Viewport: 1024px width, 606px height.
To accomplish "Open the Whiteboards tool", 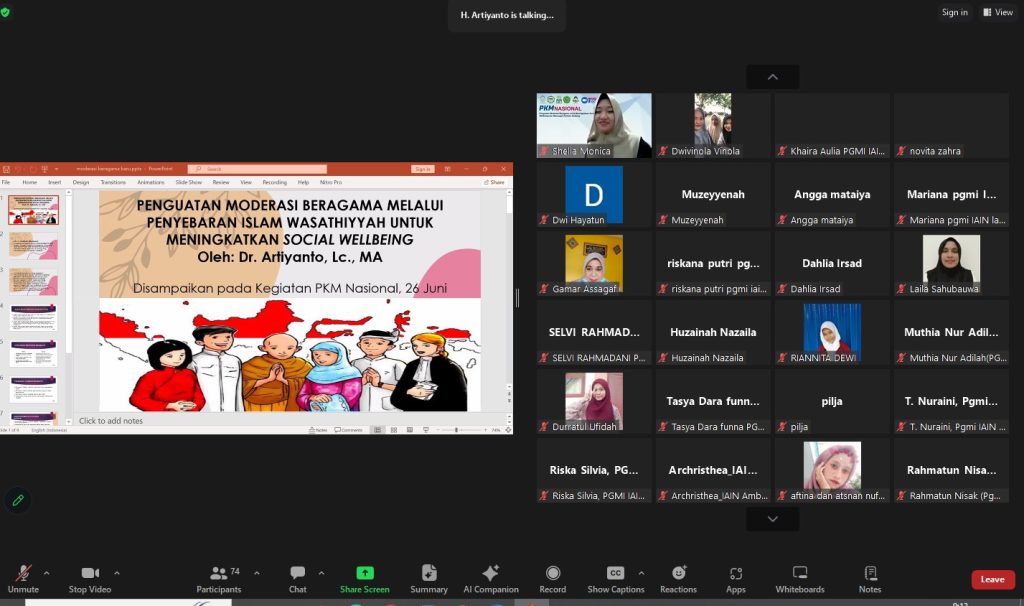I will [800, 578].
